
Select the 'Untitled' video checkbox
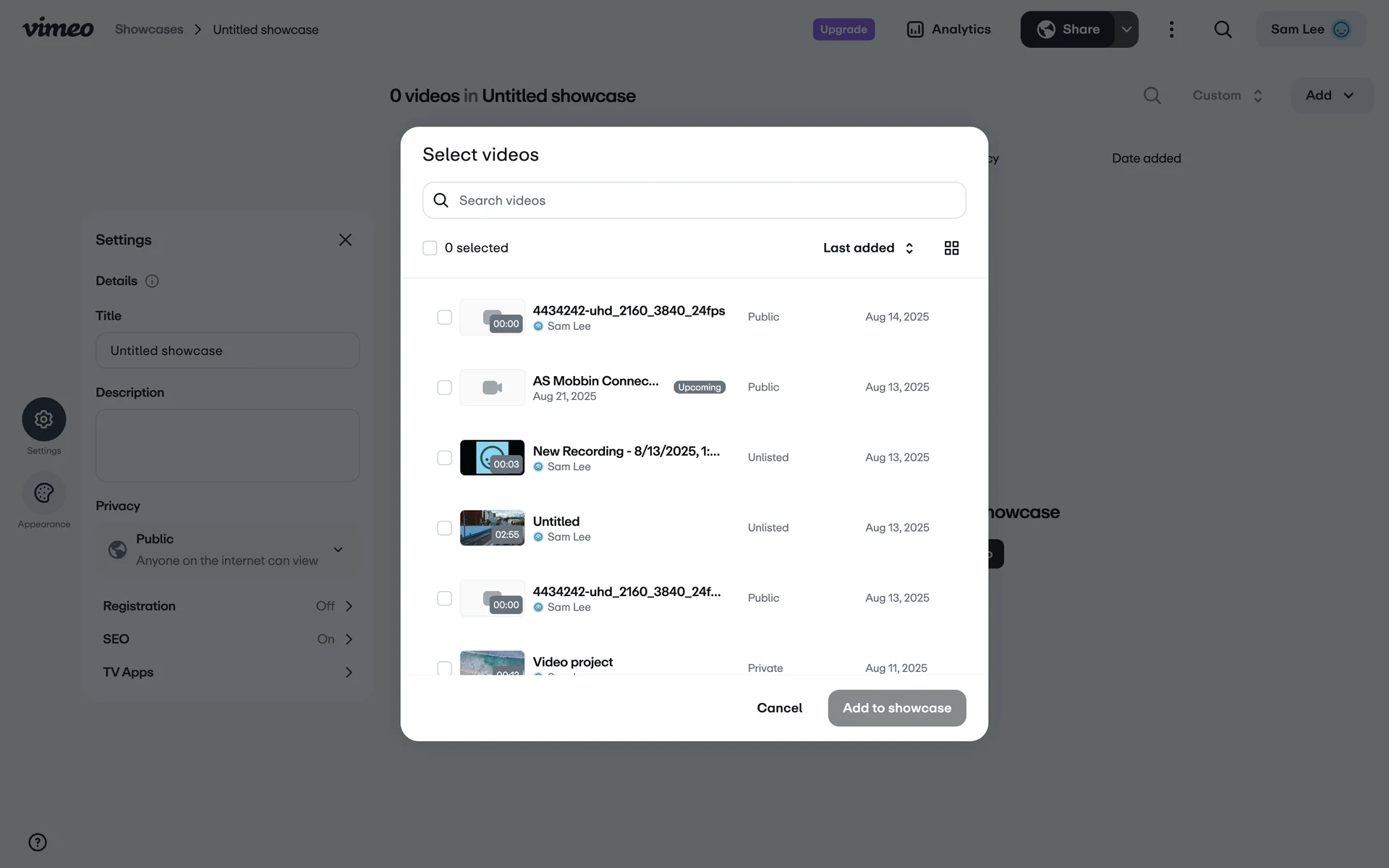click(444, 528)
